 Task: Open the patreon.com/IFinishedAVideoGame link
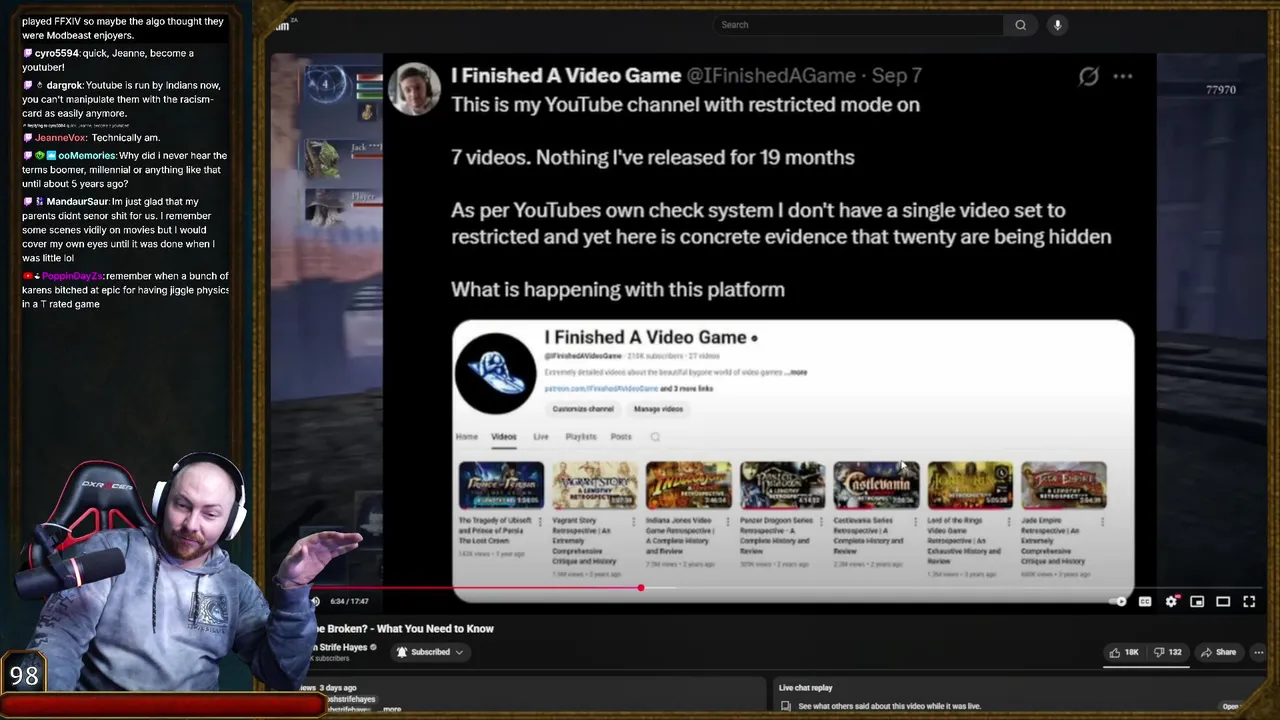click(601, 388)
